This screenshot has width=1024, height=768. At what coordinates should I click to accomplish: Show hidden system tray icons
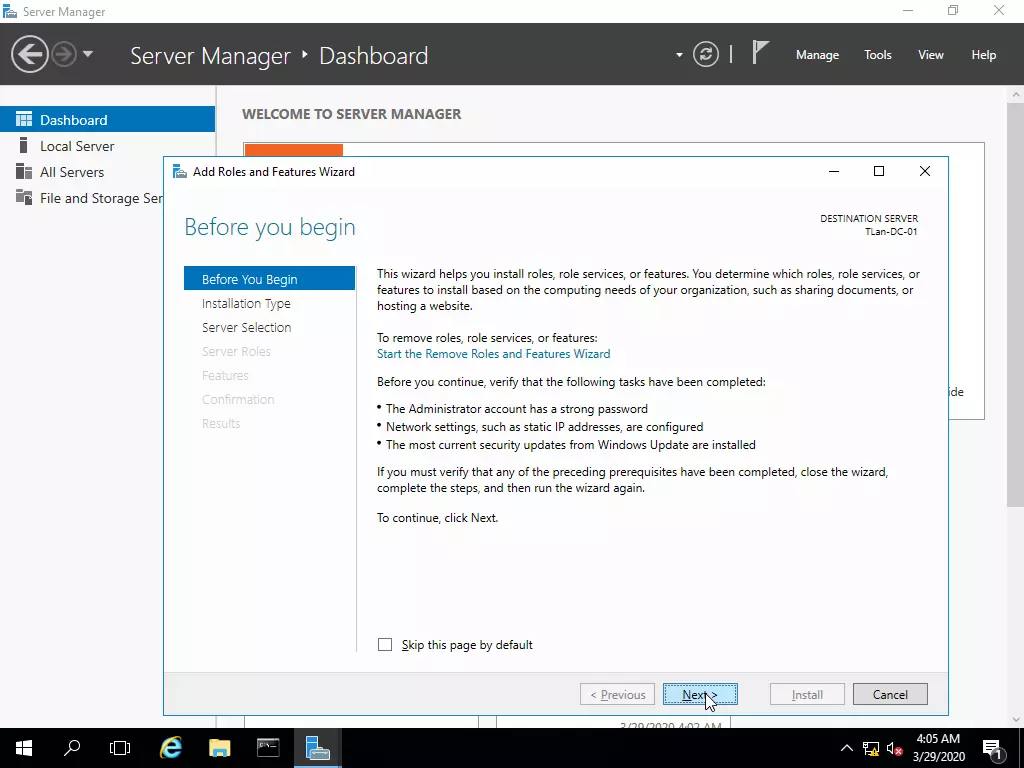(x=846, y=748)
